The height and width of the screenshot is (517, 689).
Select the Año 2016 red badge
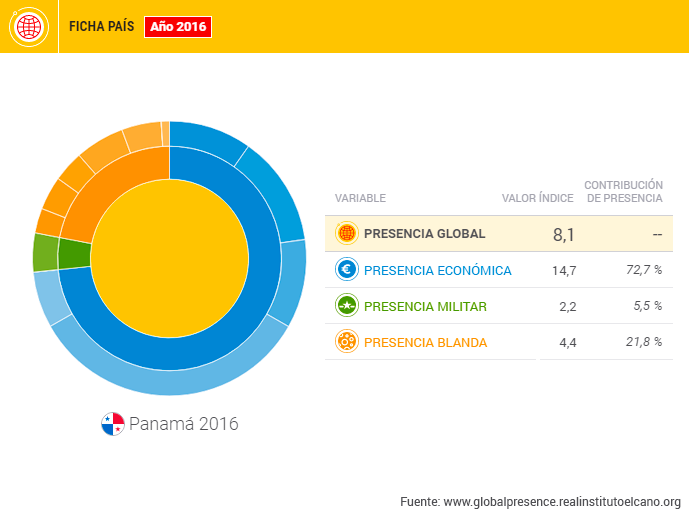coord(178,27)
